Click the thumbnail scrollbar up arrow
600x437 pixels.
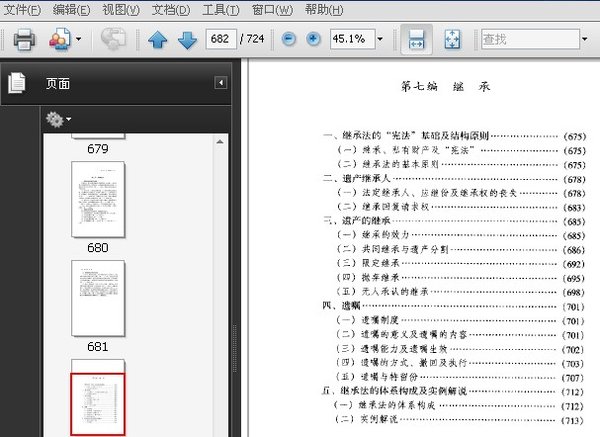tap(220, 142)
